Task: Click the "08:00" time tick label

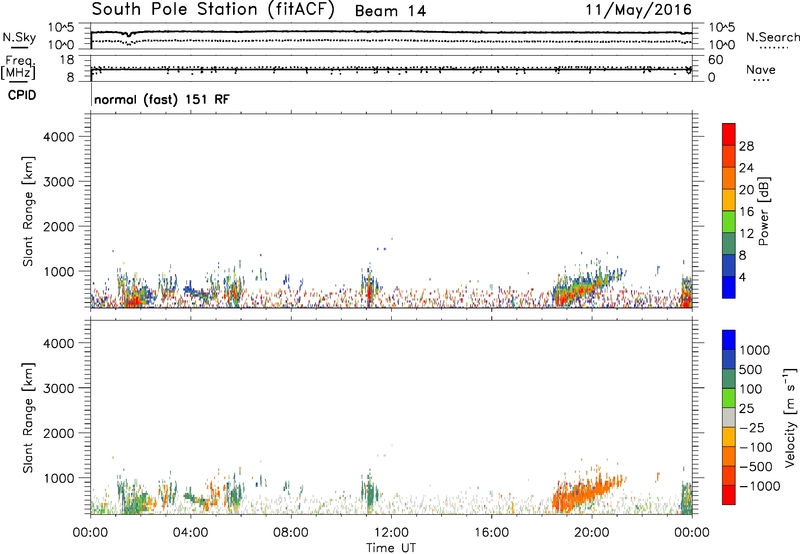Action: pos(290,533)
